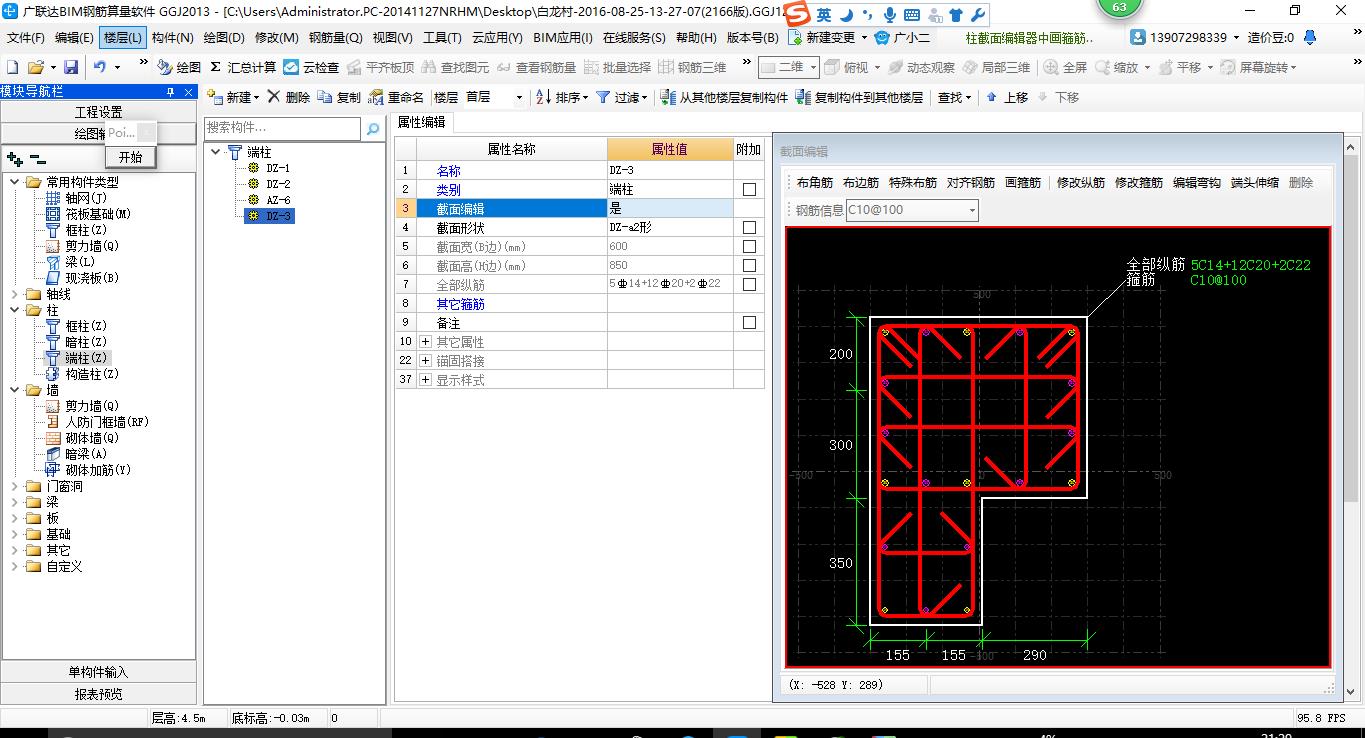Viewport: 1365px width, 738px height.
Task: Select 现浇板(B) slab item
Action: click(x=92, y=278)
